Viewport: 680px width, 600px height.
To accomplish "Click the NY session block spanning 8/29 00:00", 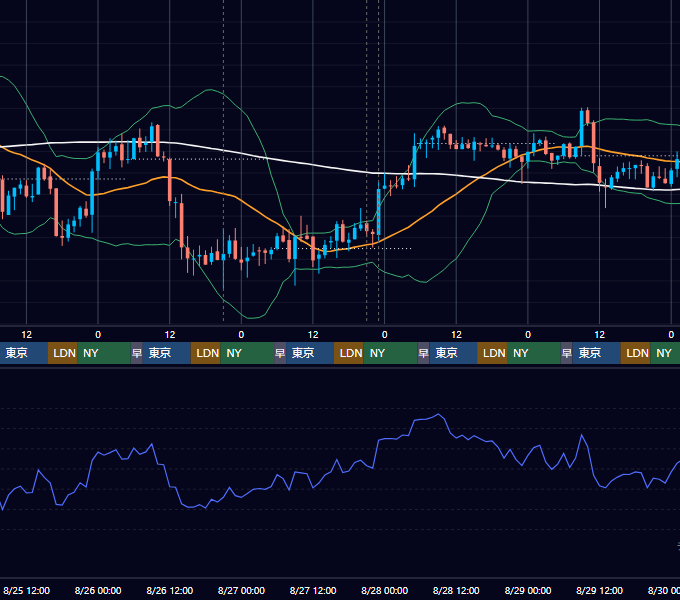I will 534,353.
